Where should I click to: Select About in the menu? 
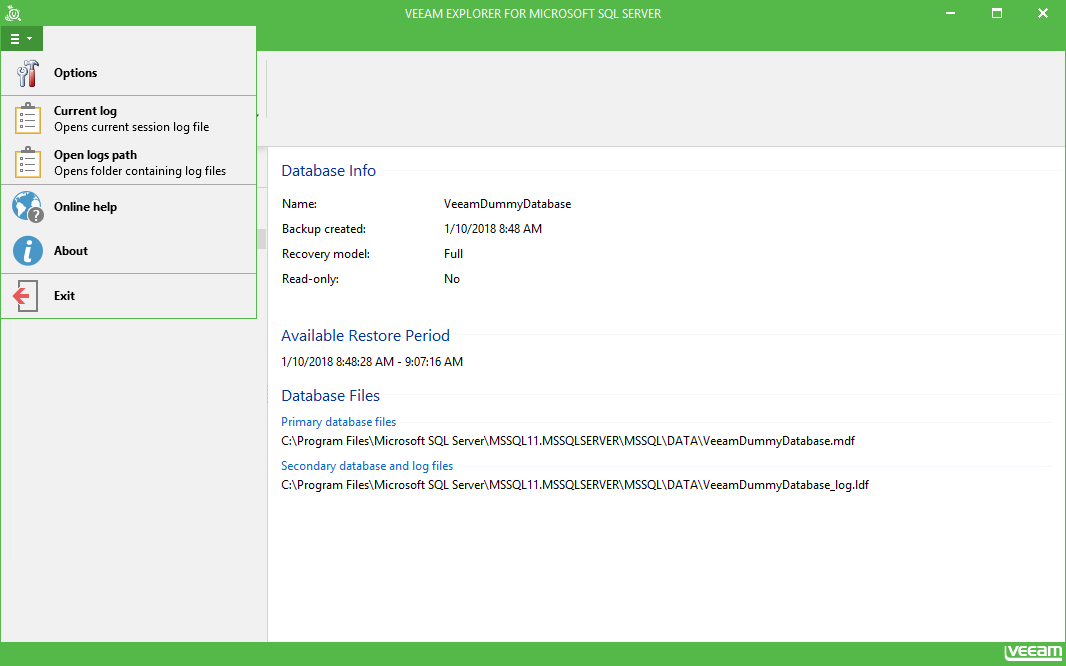[128, 251]
